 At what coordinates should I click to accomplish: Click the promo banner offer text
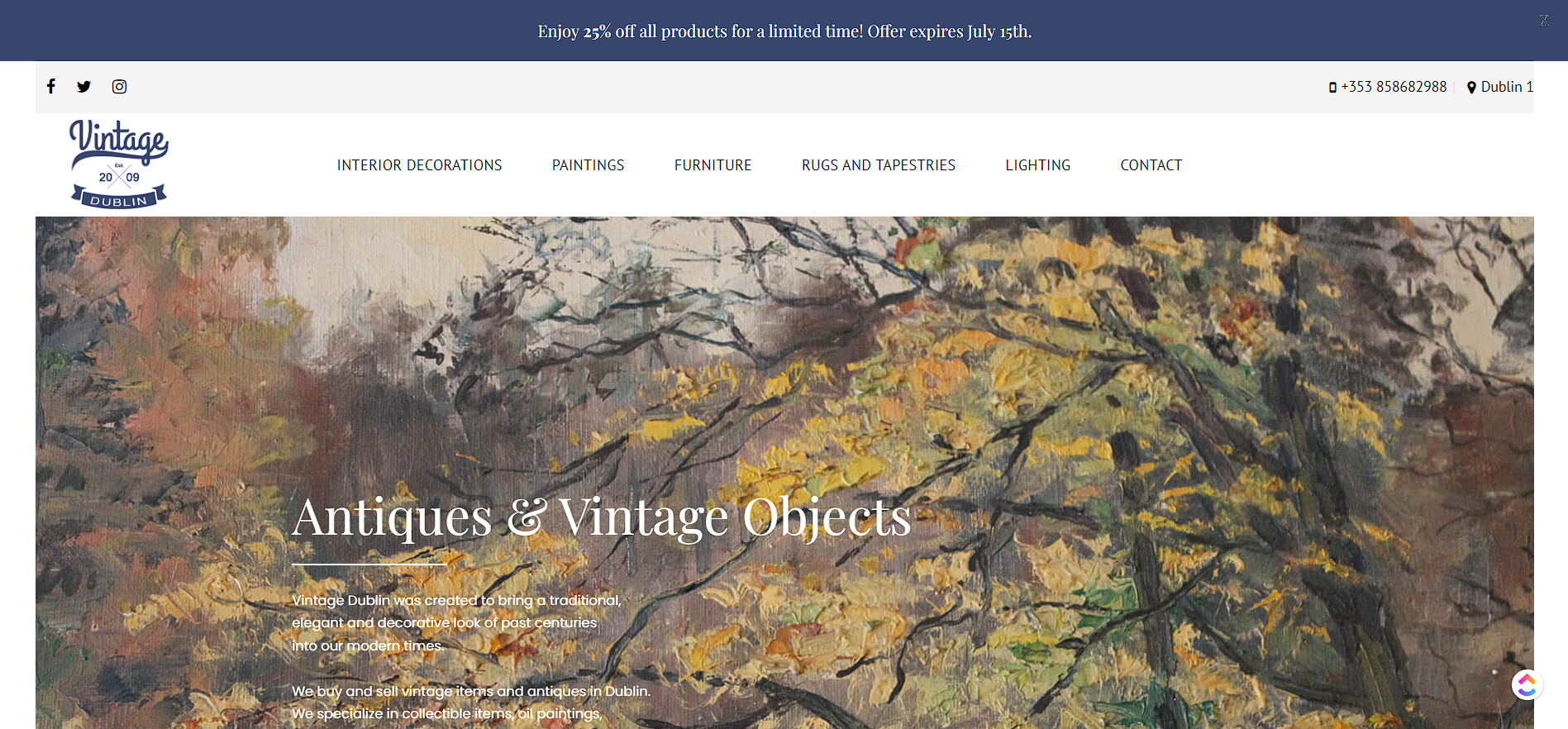[x=784, y=31]
